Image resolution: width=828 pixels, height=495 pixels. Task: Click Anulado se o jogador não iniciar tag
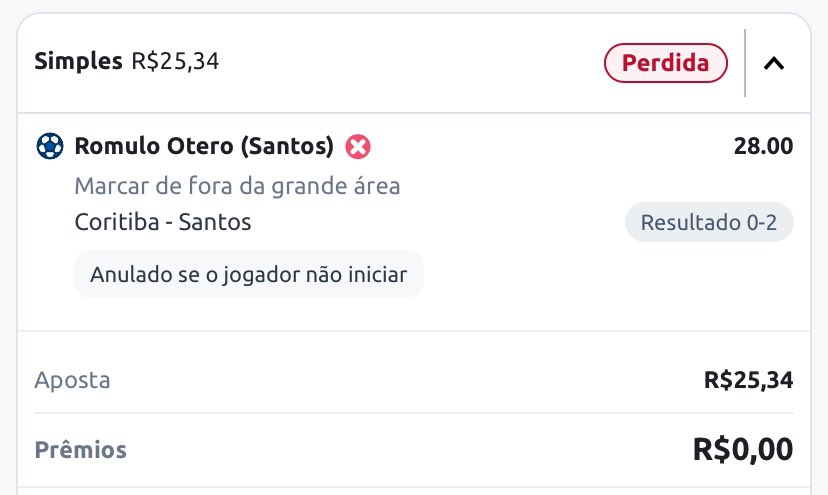click(x=249, y=274)
